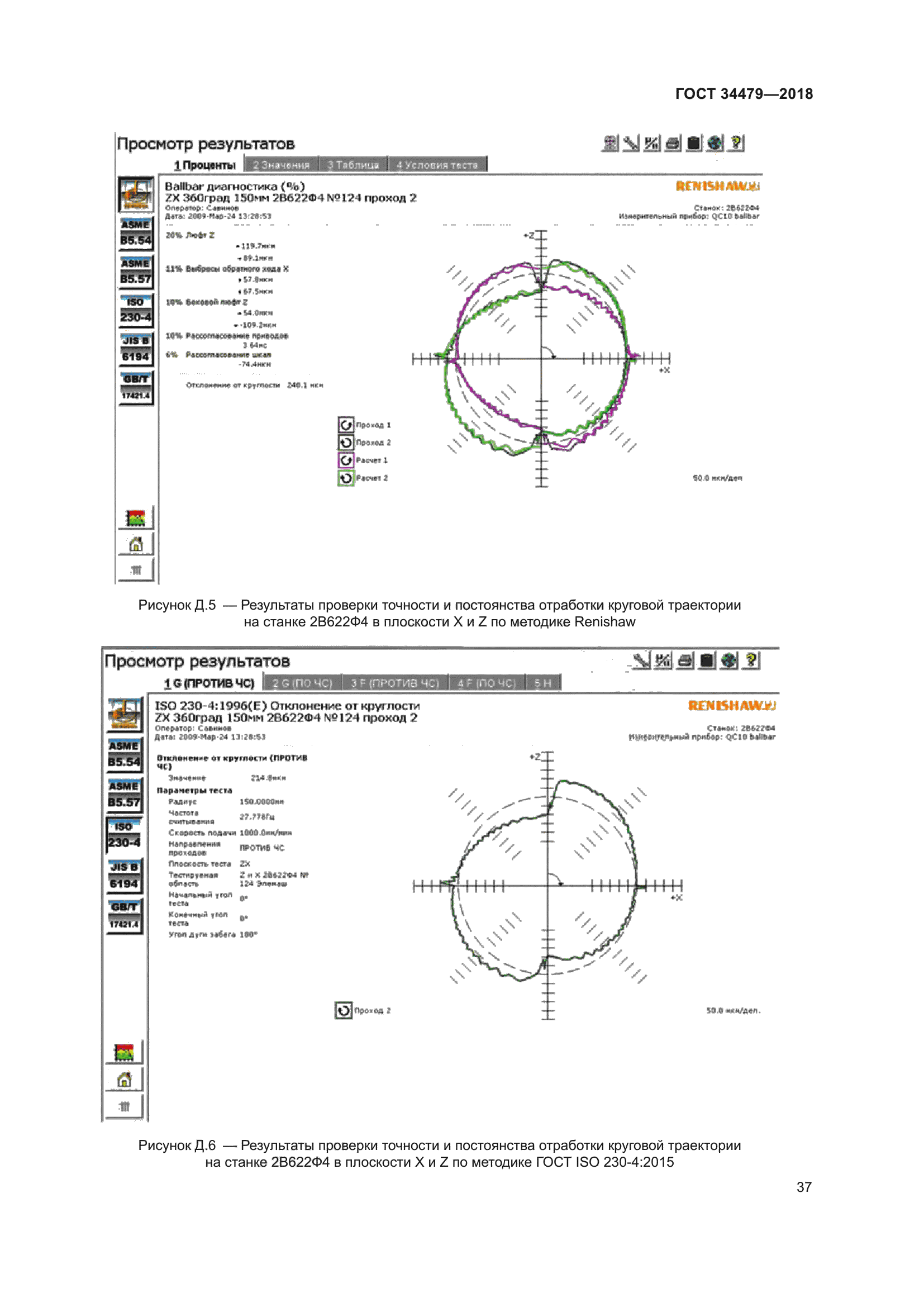Click the GB/T 17421.4 icon in upper sidebar
The image size is (924, 1307).
(x=135, y=387)
